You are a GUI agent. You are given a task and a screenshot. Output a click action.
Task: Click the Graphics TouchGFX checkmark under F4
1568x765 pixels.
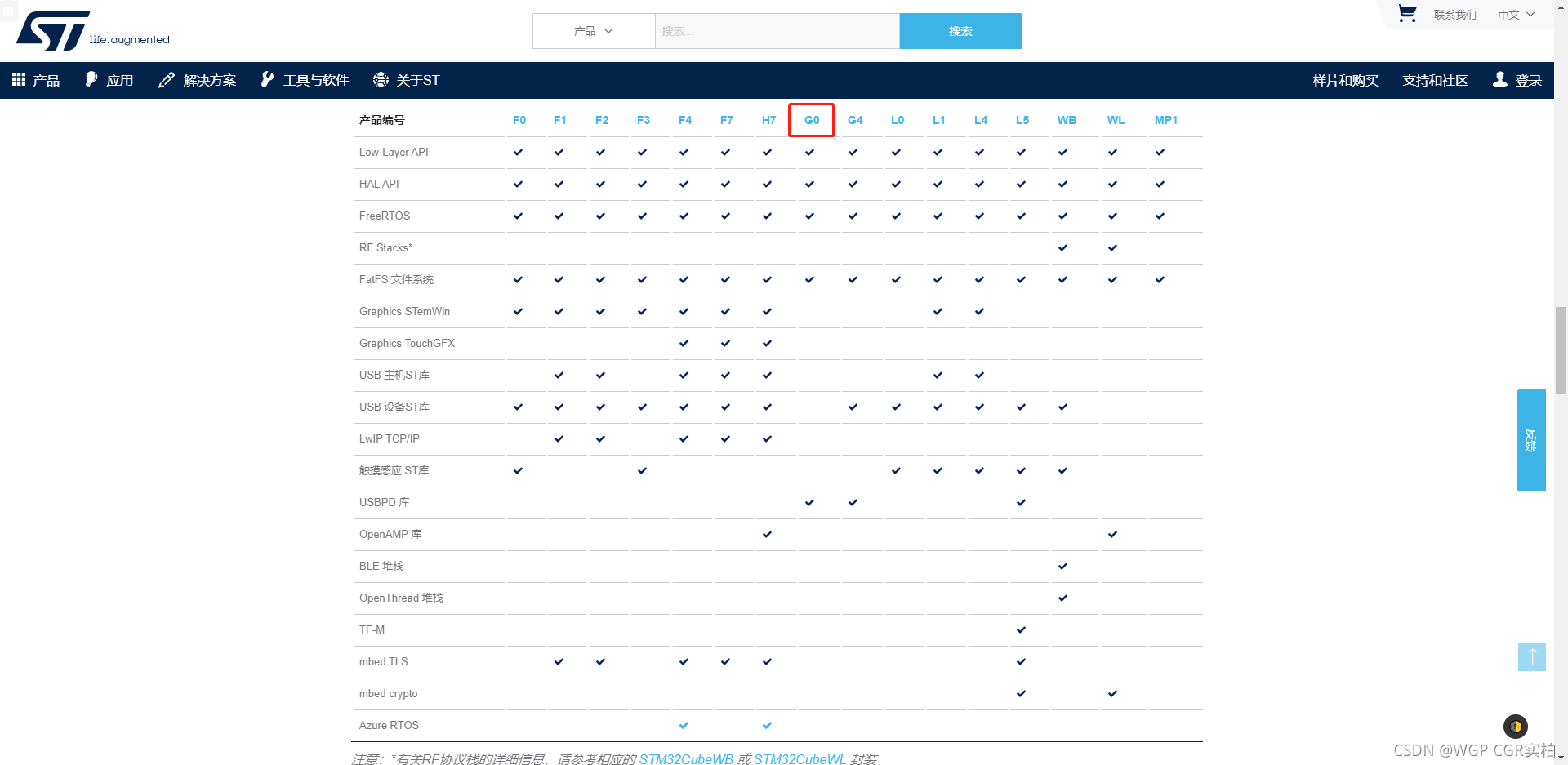coord(684,343)
